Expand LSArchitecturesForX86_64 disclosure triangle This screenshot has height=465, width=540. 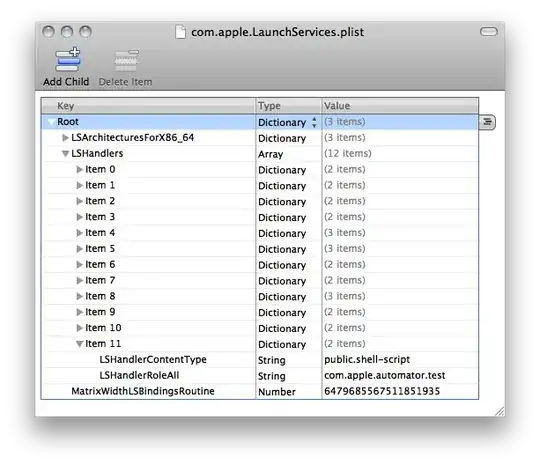tap(65, 138)
